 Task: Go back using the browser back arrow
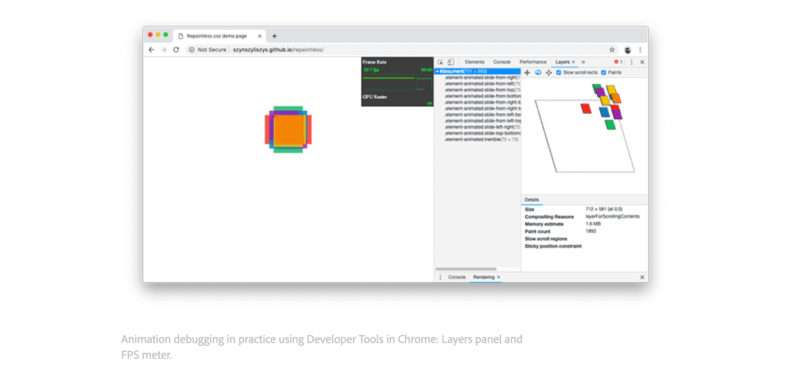[x=151, y=49]
